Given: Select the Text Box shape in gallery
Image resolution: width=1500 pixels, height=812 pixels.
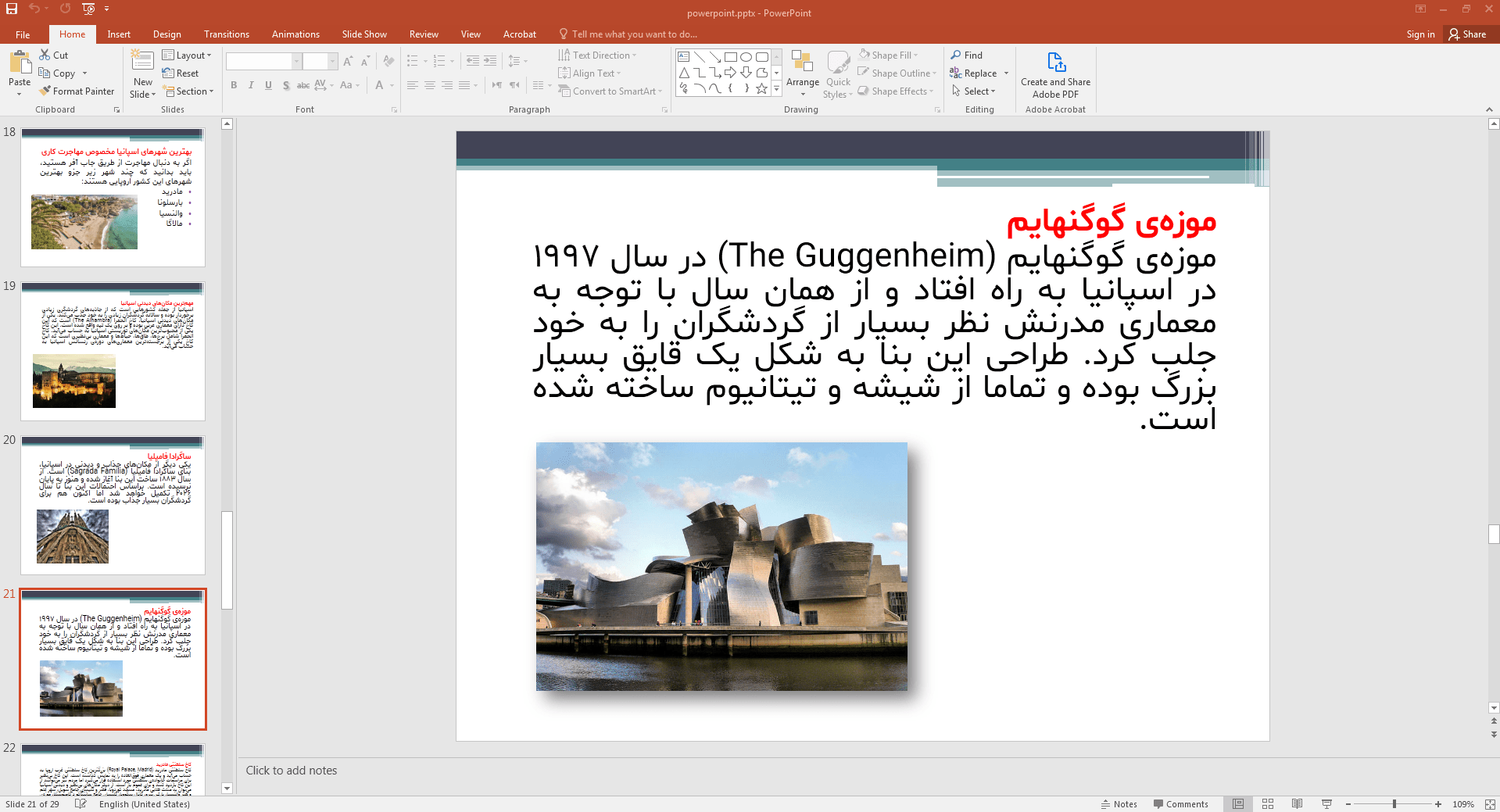Looking at the screenshot, I should (x=683, y=57).
